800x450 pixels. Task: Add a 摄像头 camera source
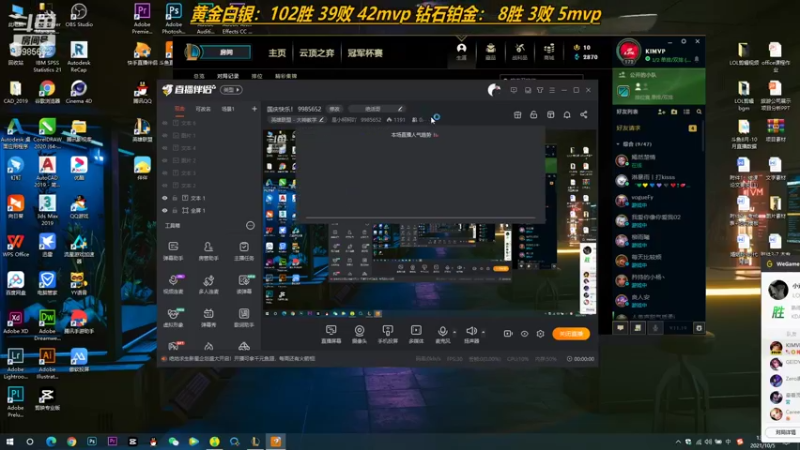[x=359, y=334]
